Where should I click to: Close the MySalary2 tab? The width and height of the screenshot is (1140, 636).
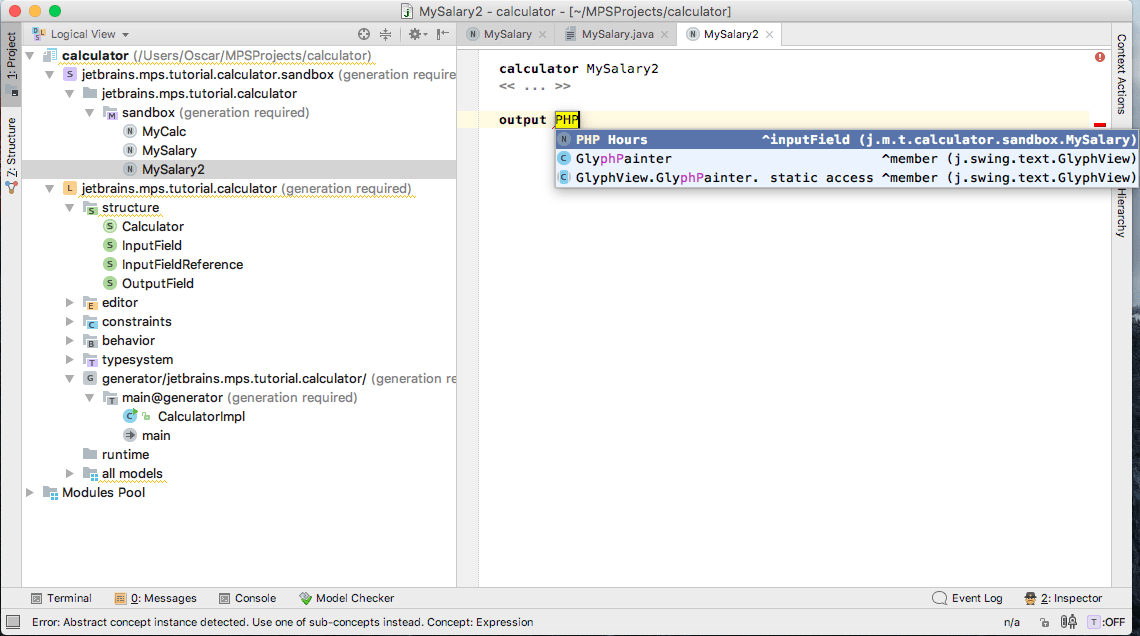pos(769,34)
